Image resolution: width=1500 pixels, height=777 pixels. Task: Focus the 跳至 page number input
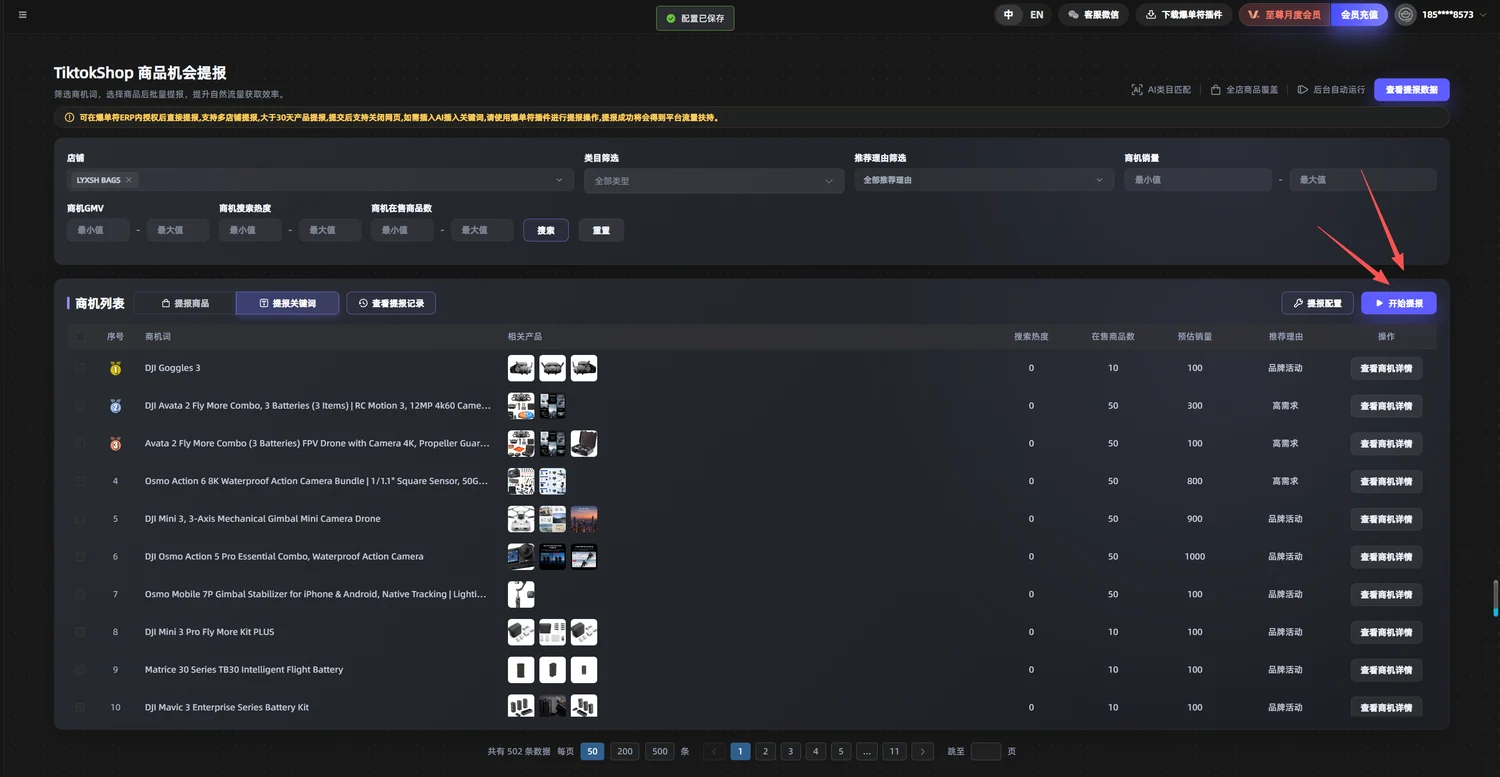pos(986,751)
